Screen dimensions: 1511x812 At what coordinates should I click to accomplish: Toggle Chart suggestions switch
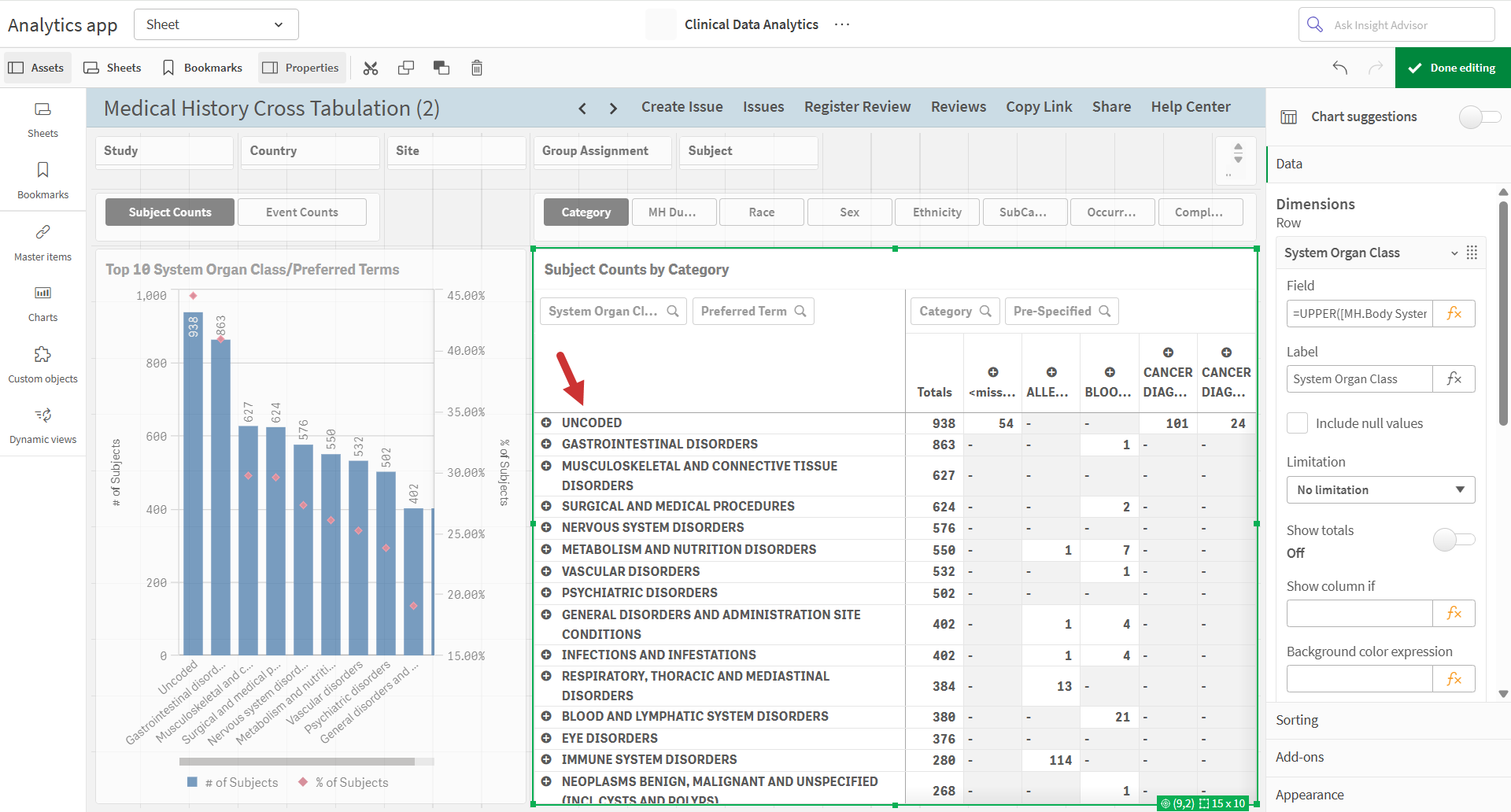point(1480,117)
